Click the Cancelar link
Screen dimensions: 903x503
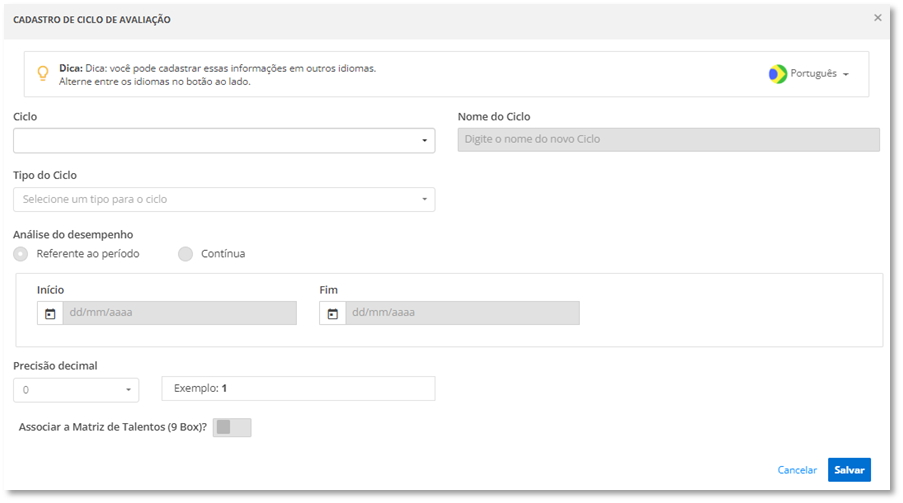tap(797, 470)
